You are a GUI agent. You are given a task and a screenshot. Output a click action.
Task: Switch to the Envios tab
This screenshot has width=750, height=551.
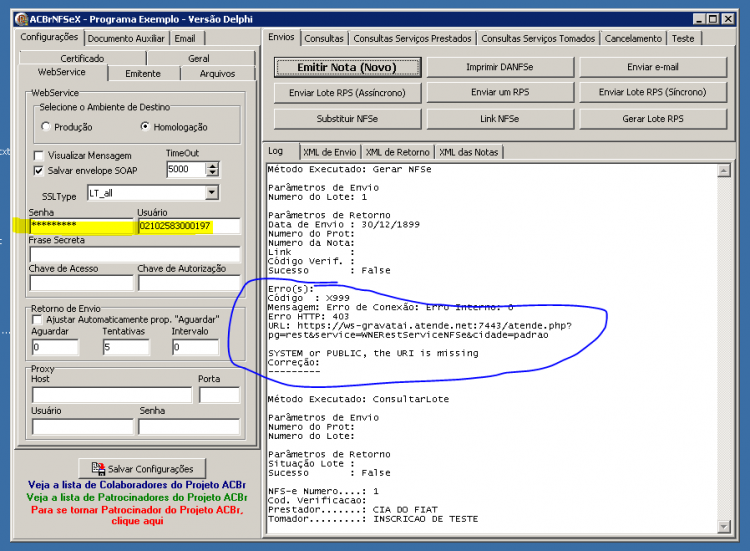point(281,37)
